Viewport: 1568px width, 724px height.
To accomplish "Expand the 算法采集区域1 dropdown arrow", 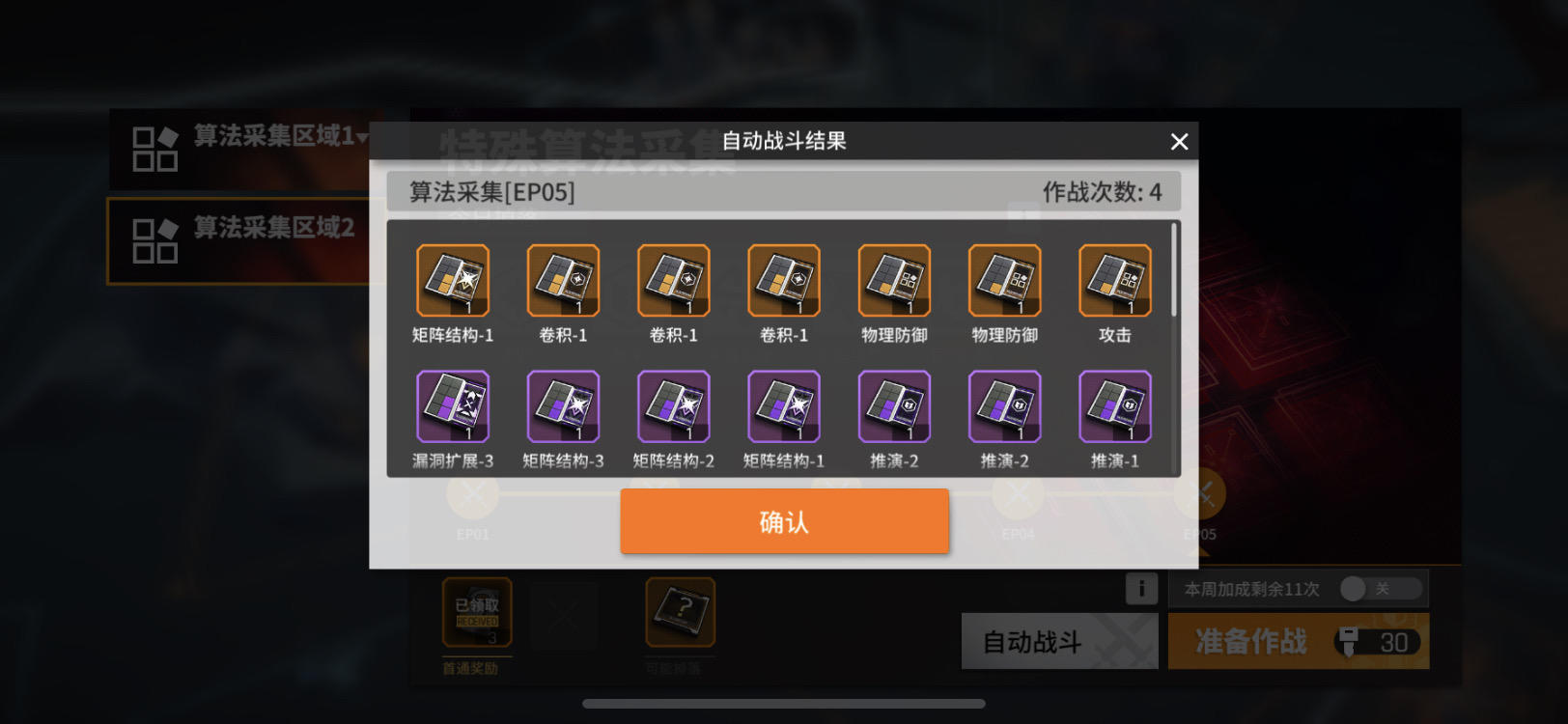I will point(362,138).
